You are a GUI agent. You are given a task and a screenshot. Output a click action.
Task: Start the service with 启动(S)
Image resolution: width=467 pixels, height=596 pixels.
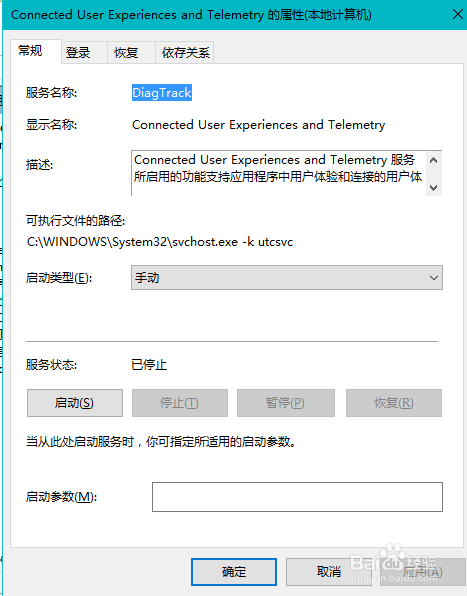[75, 403]
